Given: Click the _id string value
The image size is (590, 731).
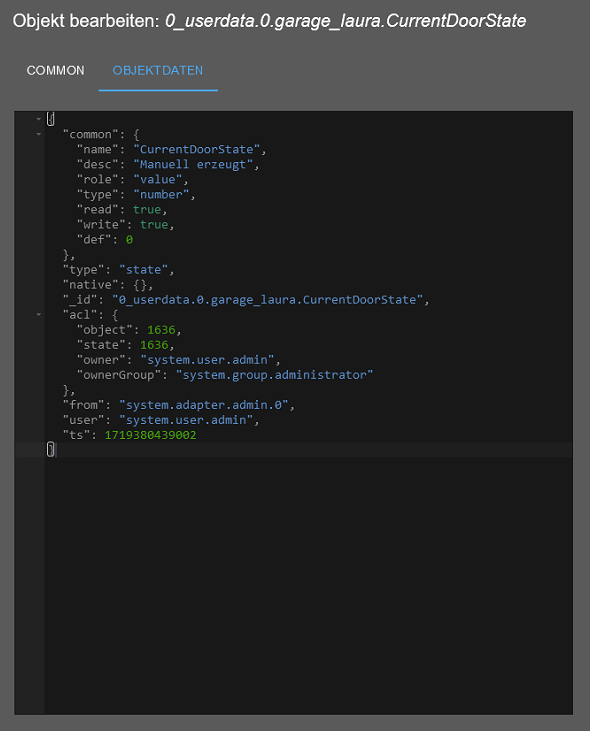Looking at the screenshot, I should click(268, 300).
